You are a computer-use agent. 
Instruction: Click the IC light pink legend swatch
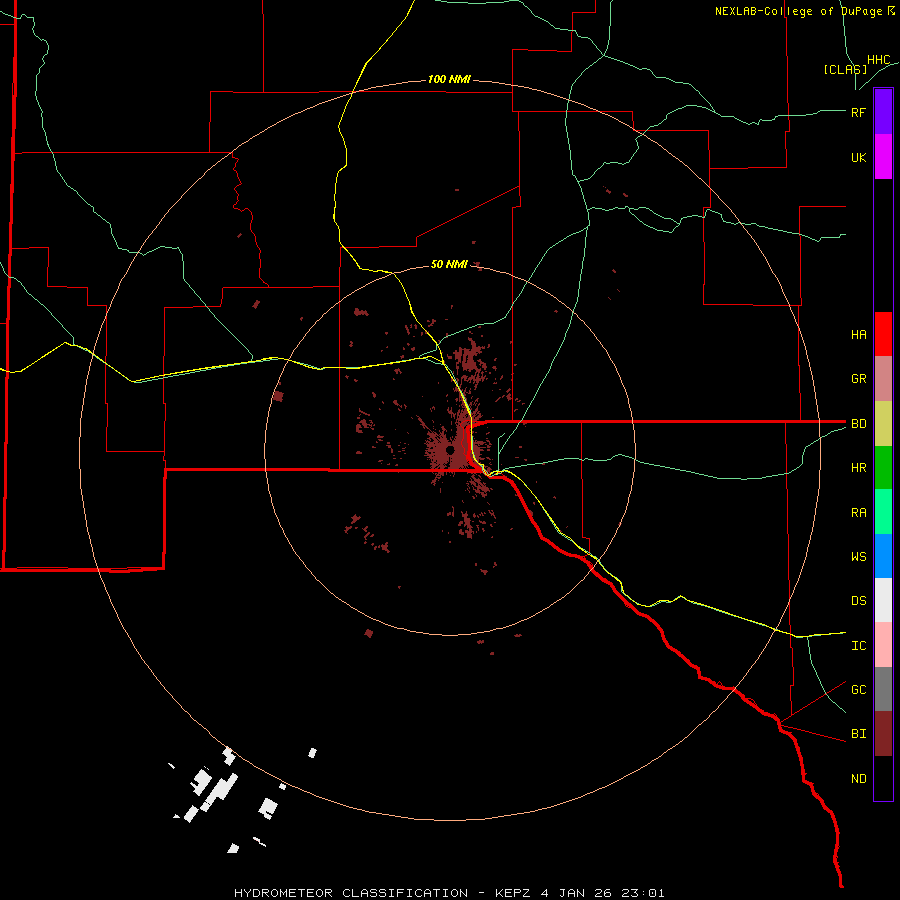883,645
